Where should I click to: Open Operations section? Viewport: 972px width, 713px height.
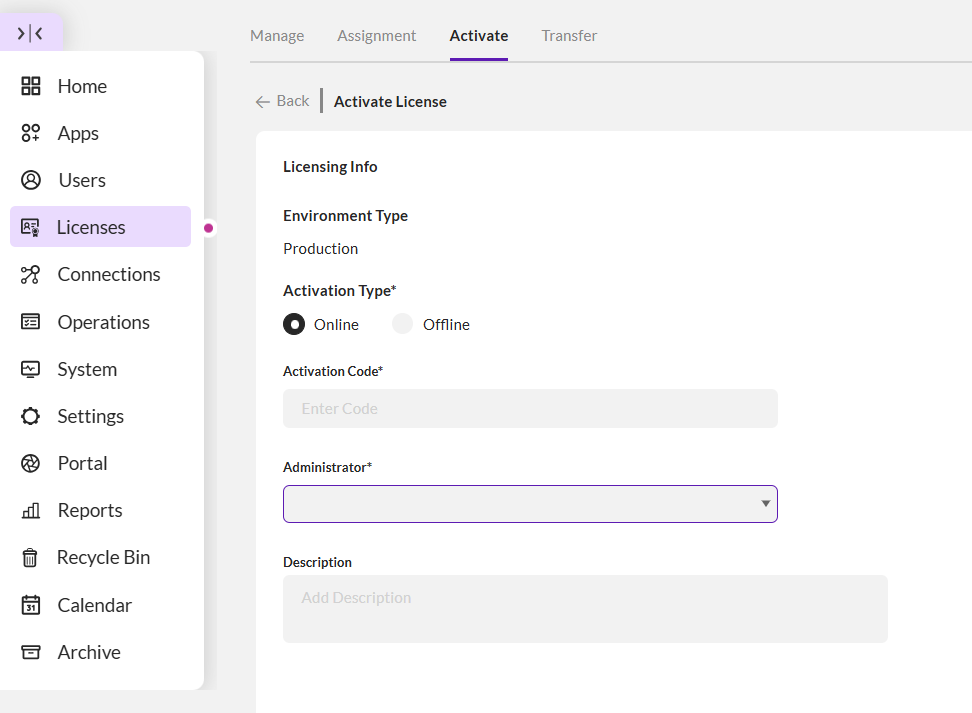[x=100, y=322]
